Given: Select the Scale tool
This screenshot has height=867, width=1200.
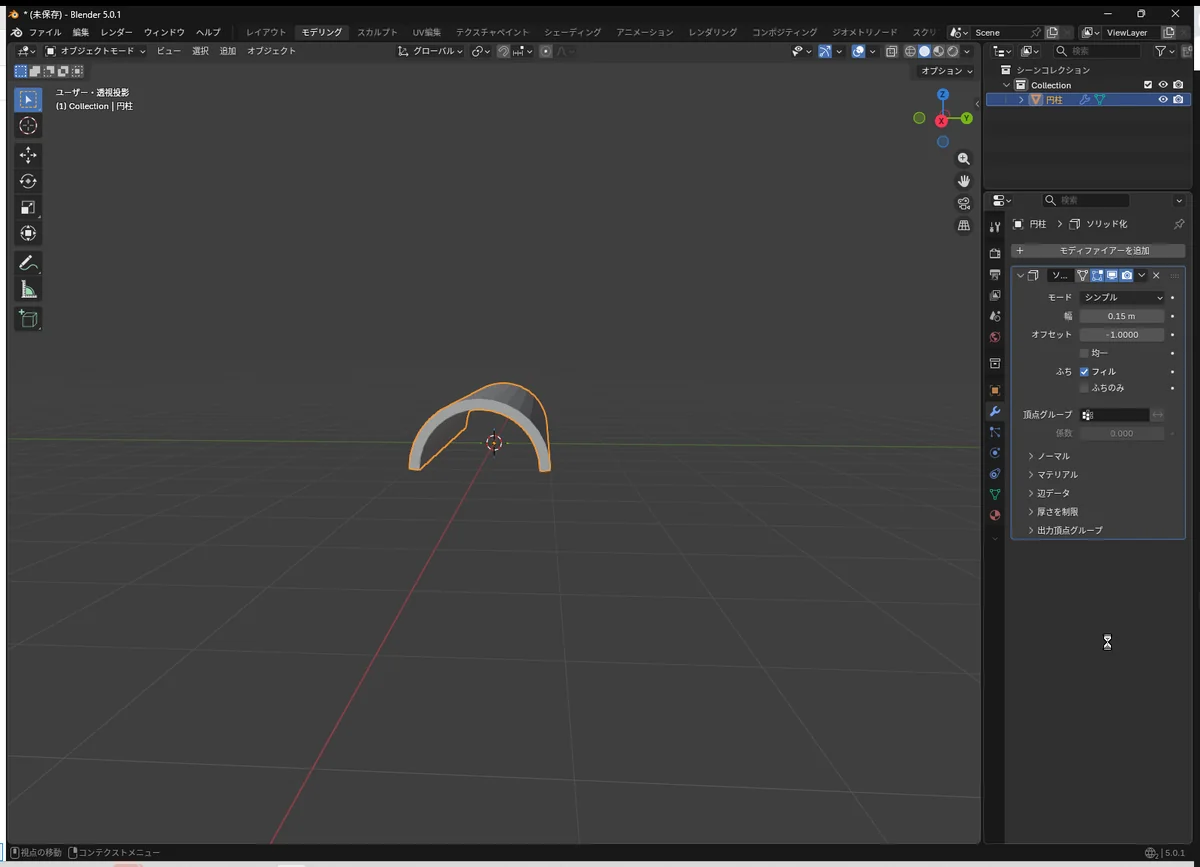Looking at the screenshot, I should (28, 208).
